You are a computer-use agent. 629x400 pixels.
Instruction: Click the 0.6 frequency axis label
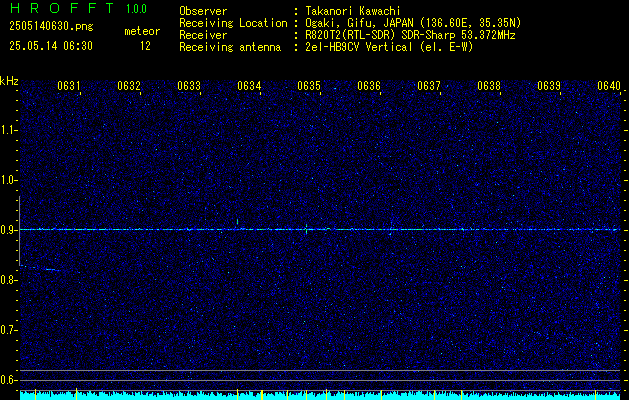click(x=8, y=380)
